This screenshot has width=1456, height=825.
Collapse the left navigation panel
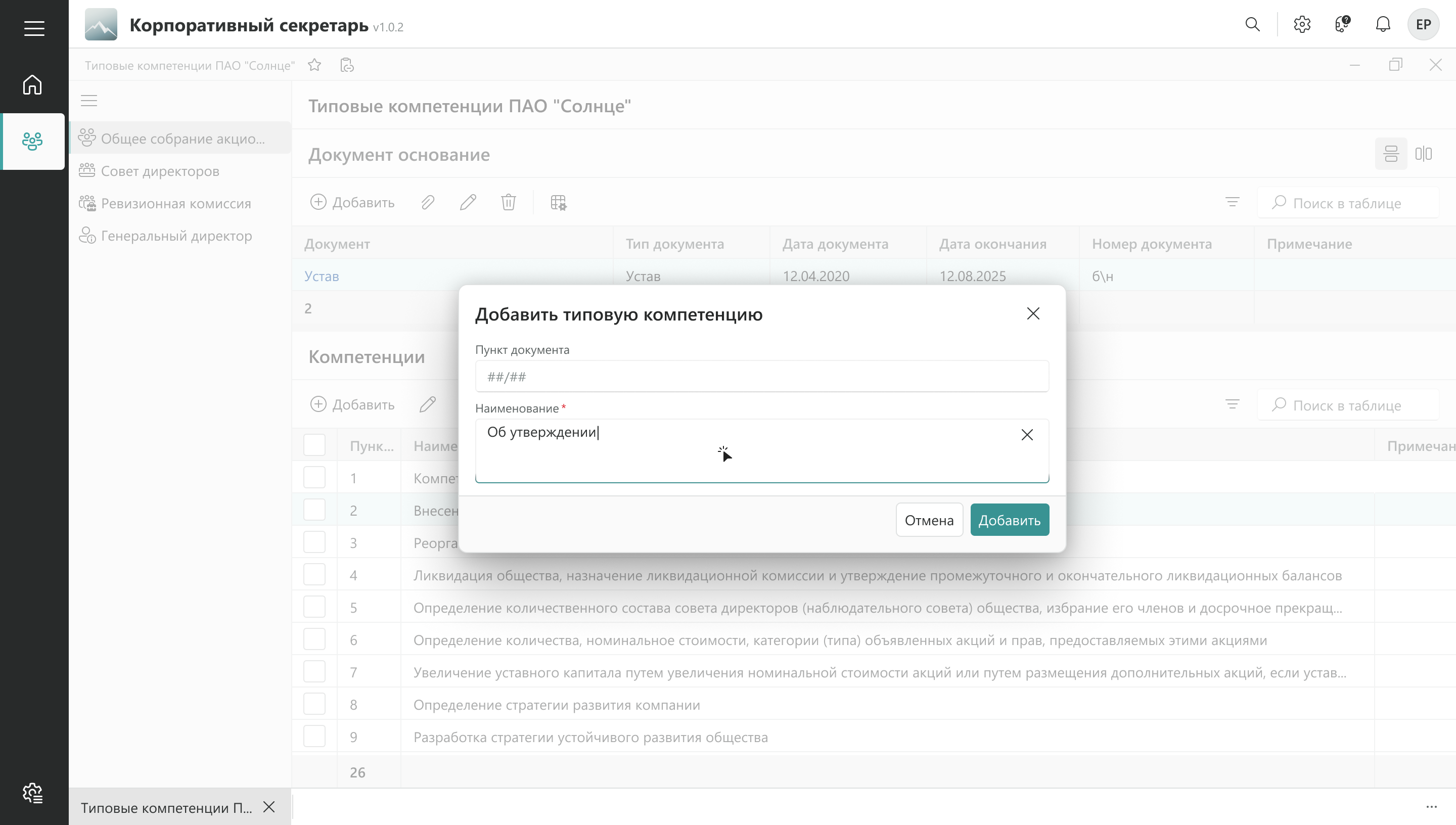coord(89,101)
